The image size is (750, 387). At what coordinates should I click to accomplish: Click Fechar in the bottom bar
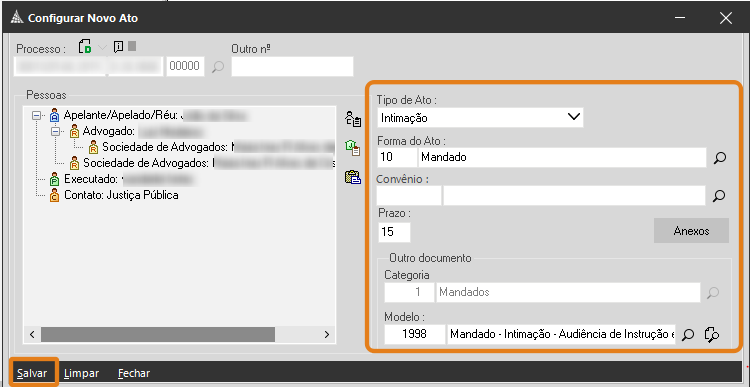(x=134, y=373)
